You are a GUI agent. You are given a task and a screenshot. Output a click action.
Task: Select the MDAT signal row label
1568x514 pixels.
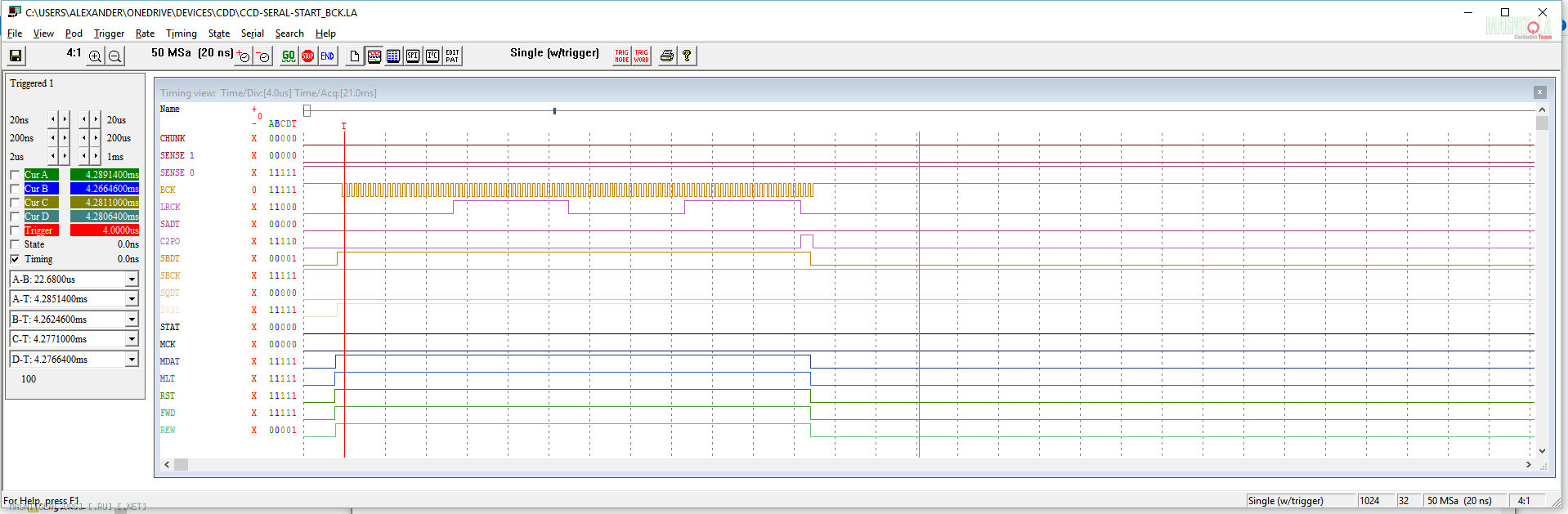[x=170, y=361]
